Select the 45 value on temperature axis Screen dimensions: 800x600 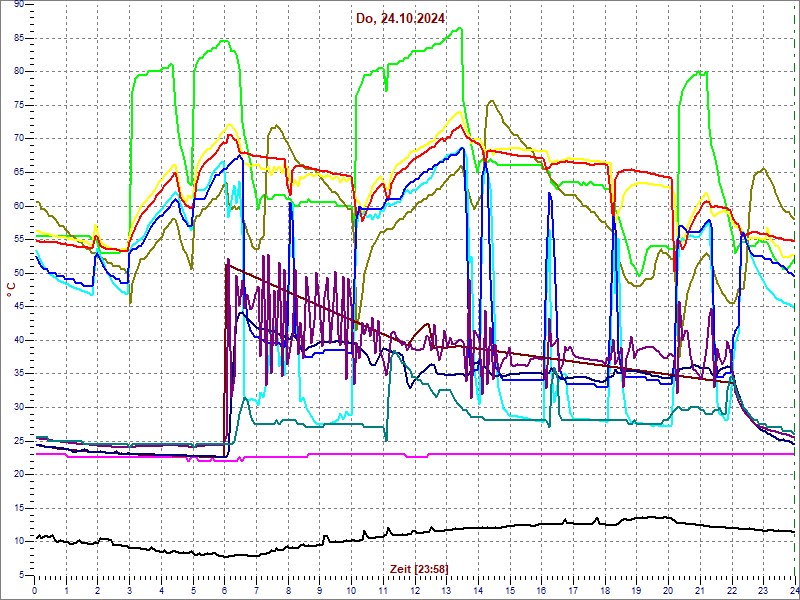pyautogui.click(x=18, y=307)
